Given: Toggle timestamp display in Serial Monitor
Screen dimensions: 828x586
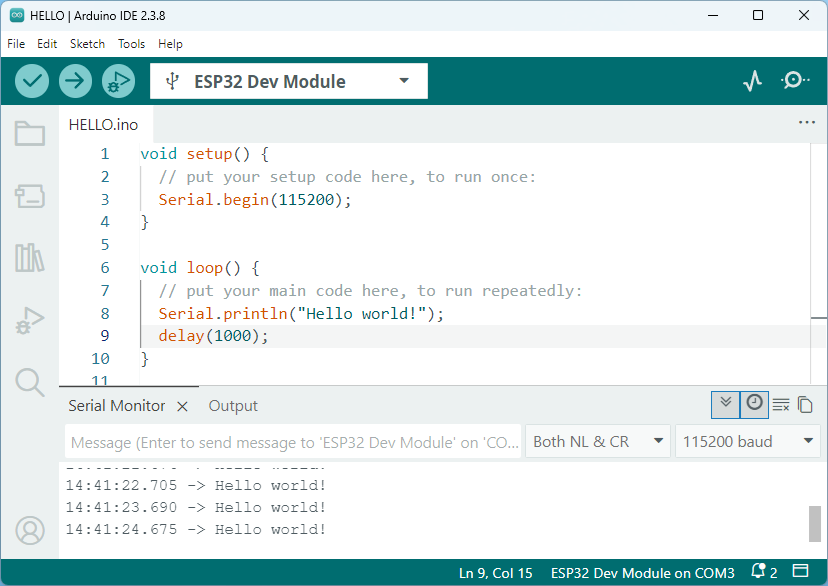Looking at the screenshot, I should (x=754, y=405).
